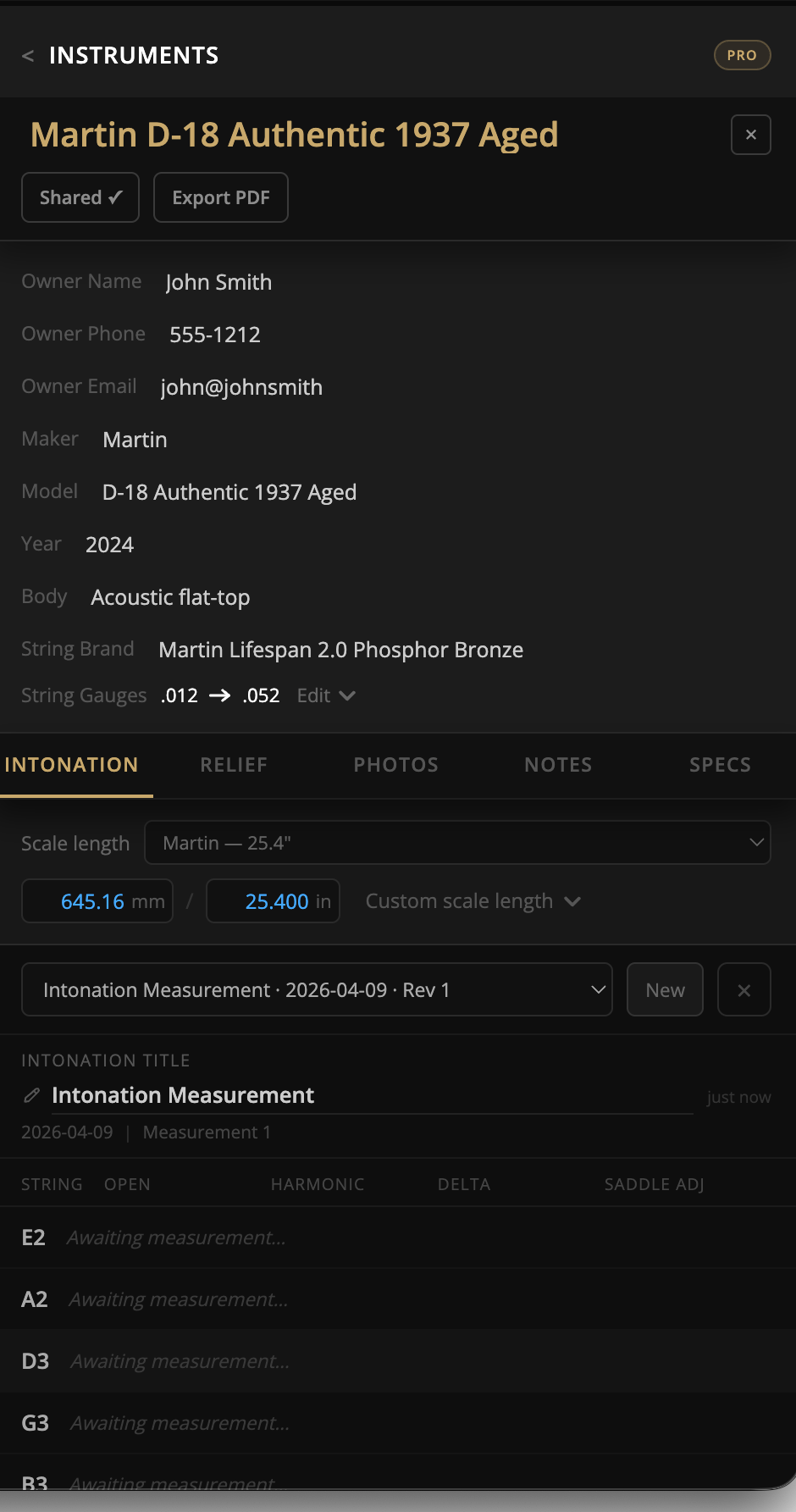Click the Body value Acoustic flat-top
Image resolution: width=796 pixels, height=1512 pixels.
pyautogui.click(x=170, y=597)
